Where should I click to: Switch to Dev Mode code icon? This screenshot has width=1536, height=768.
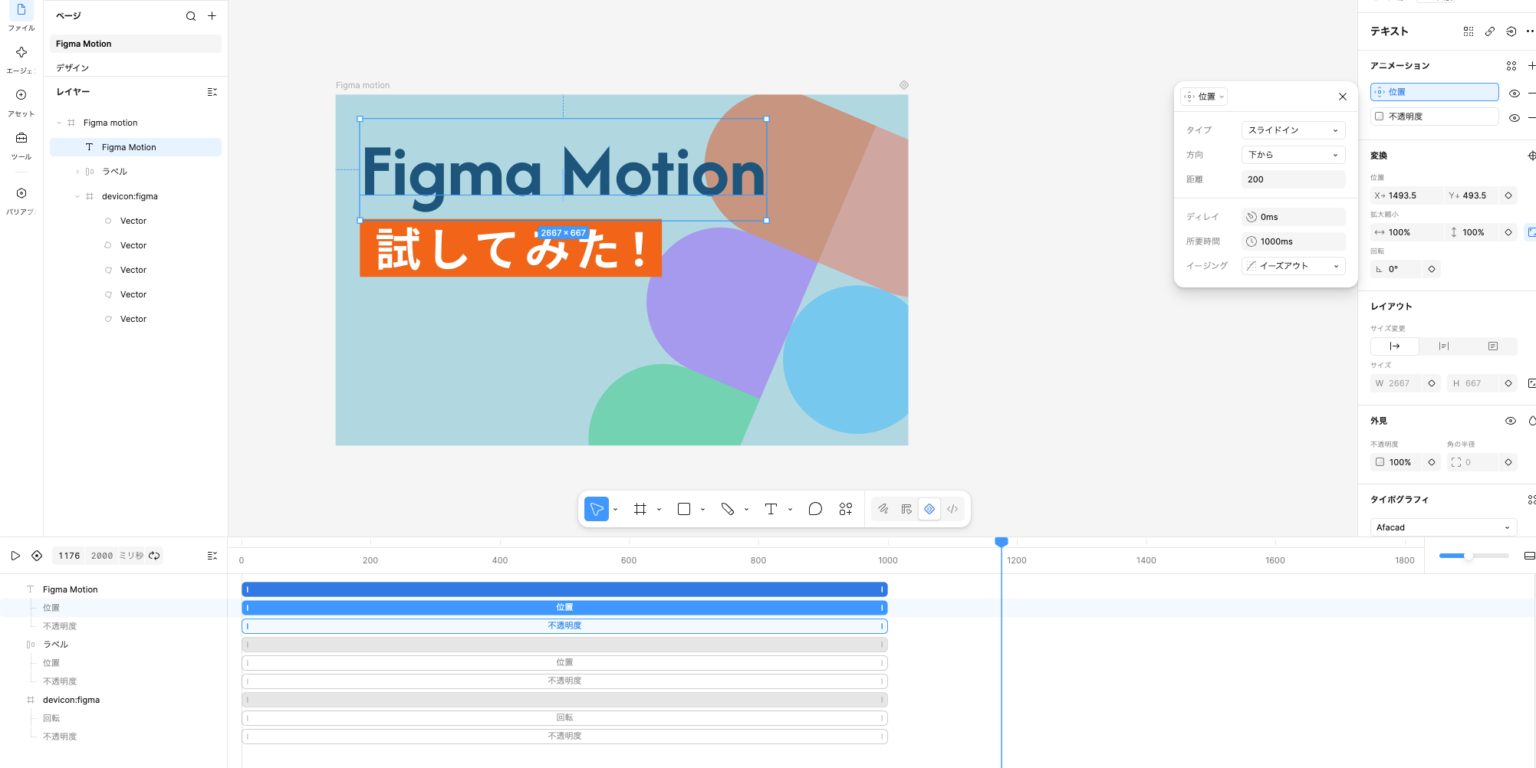click(953, 509)
